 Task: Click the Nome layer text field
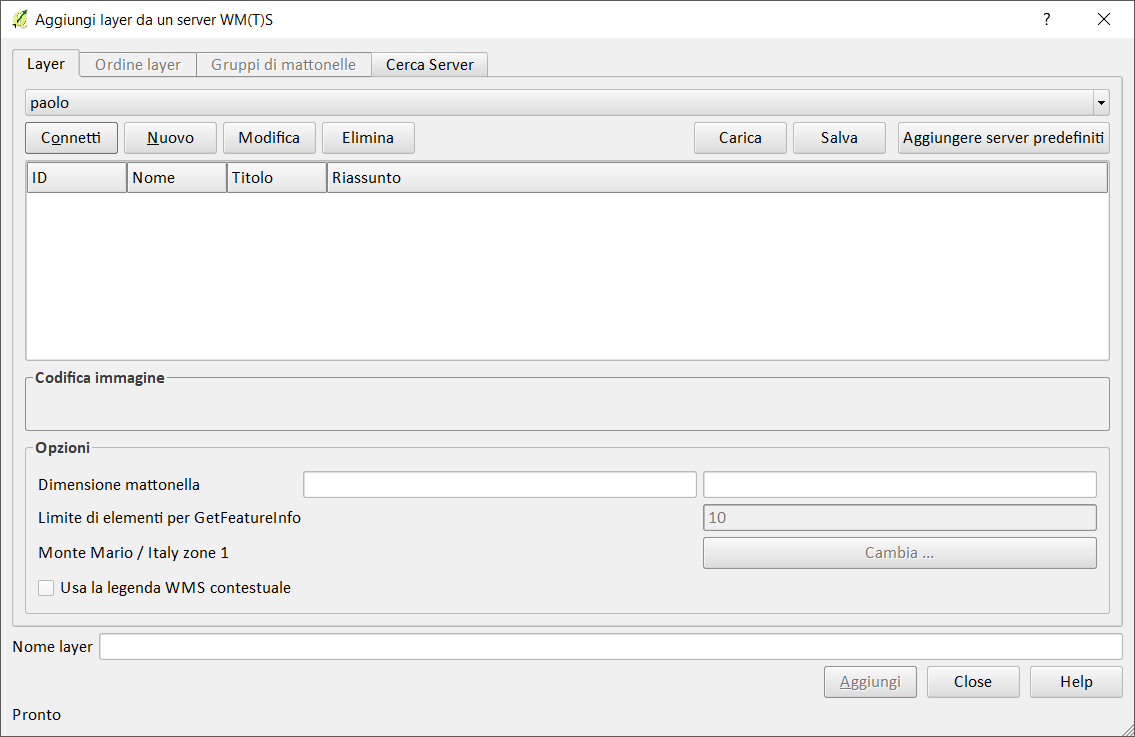pos(610,647)
